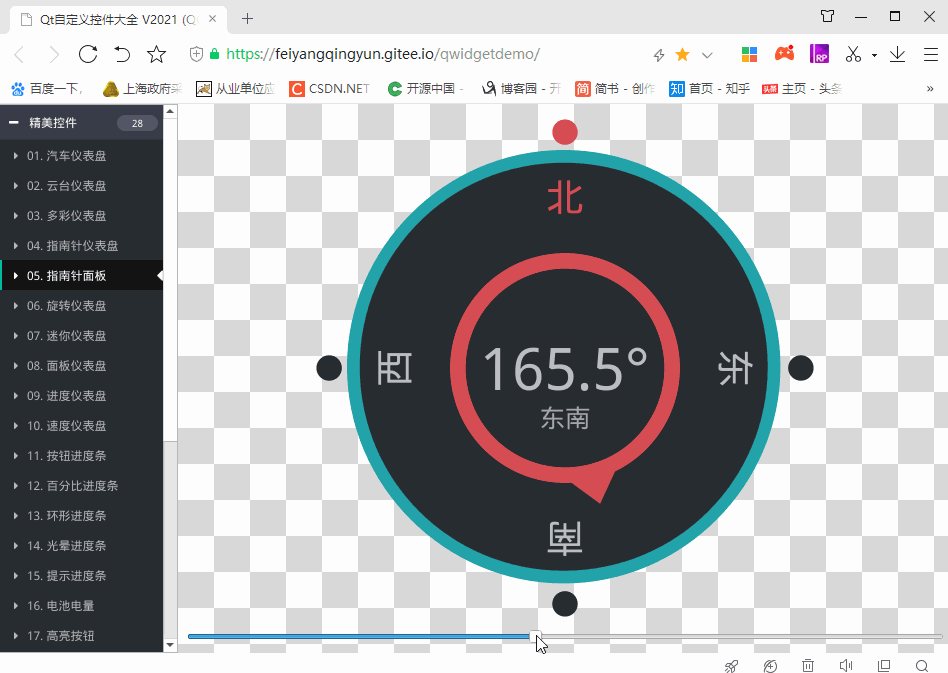Open the trash clear-data icon at the bottom
Viewport: 948px width, 673px height.
click(x=807, y=665)
